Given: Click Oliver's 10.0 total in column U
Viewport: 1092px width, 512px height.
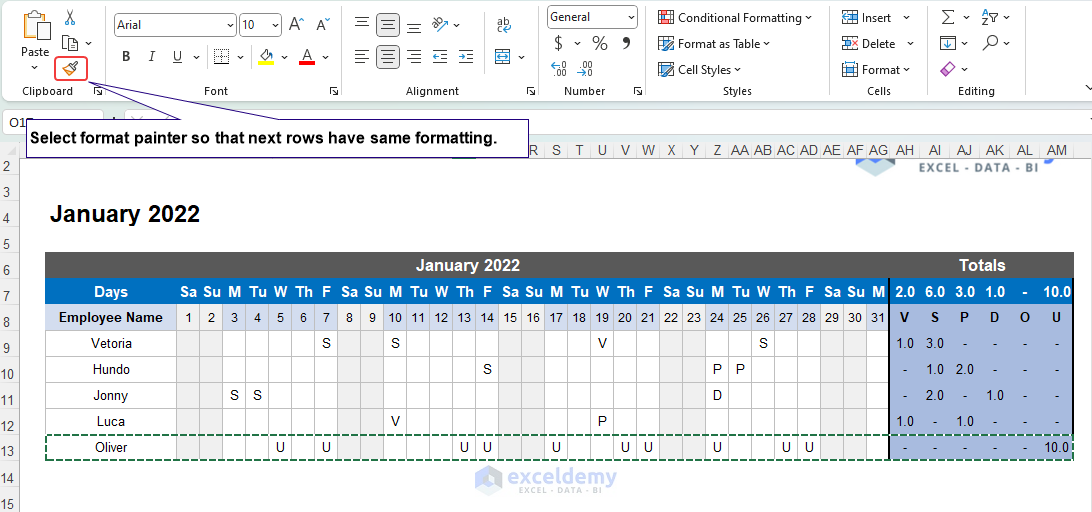Looking at the screenshot, I should coord(1056,448).
